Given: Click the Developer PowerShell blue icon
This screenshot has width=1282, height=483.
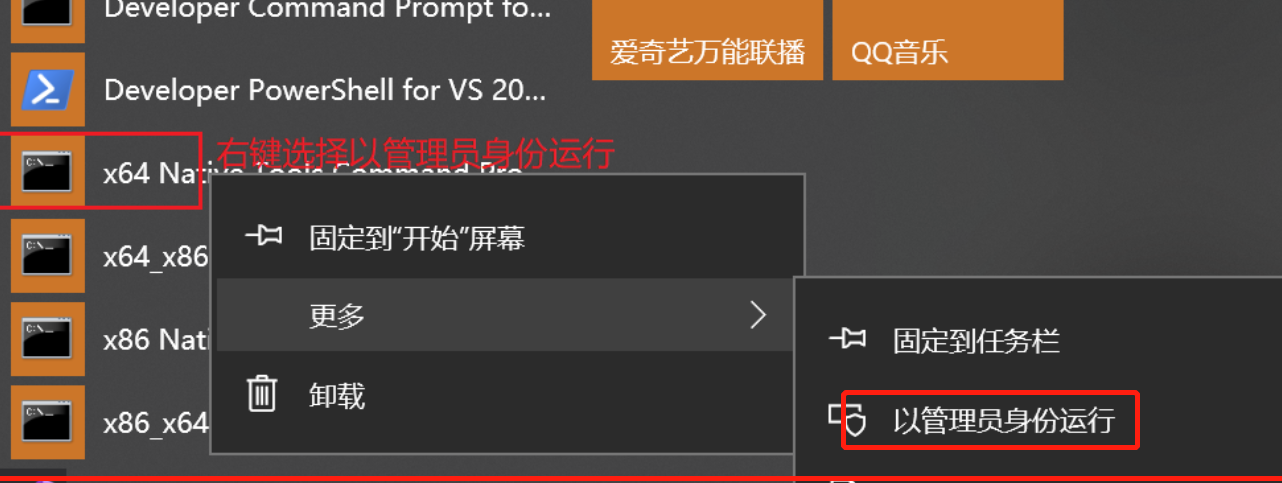Looking at the screenshot, I should click(x=47, y=91).
